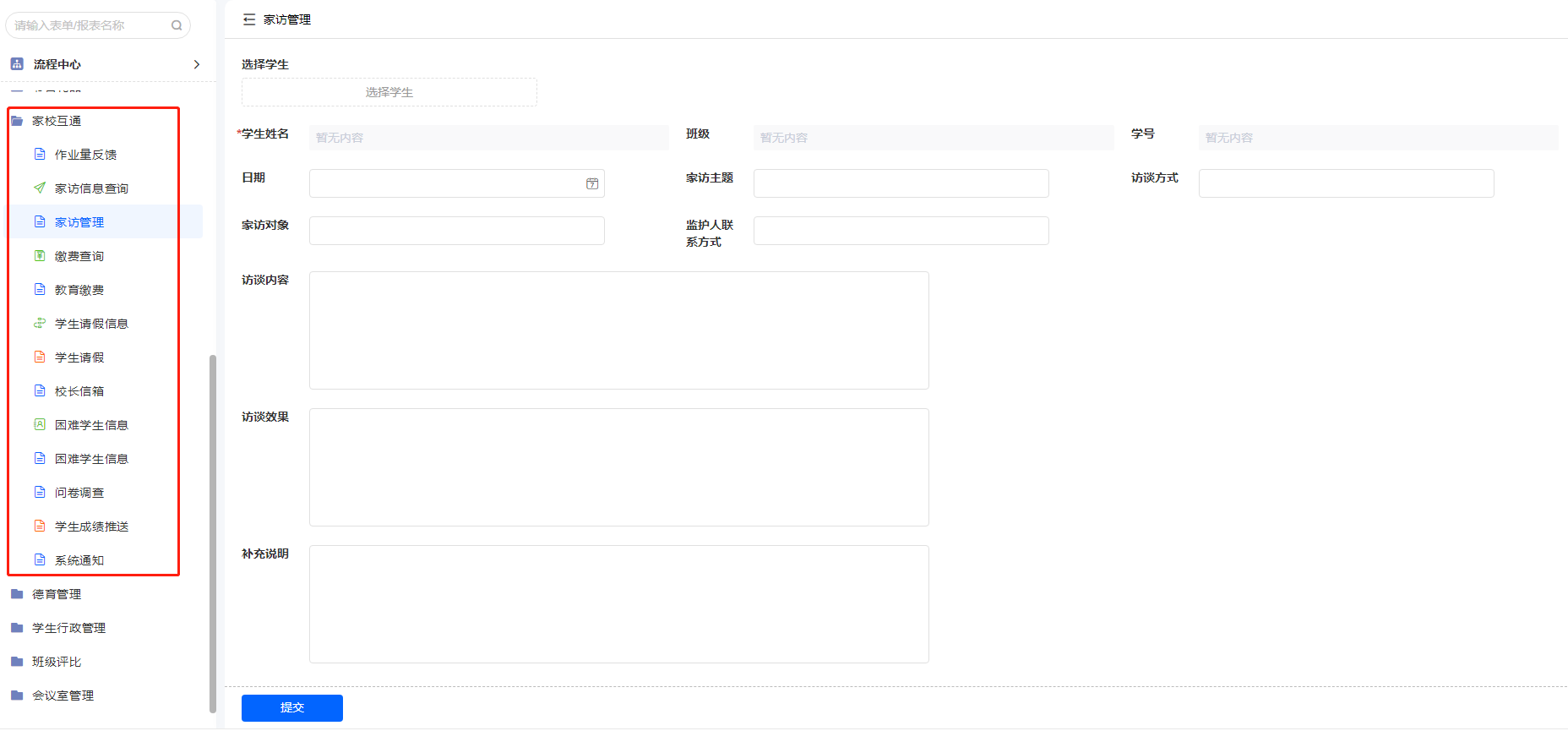Click the 日期 date input field
The height and width of the screenshot is (731, 1568).
(457, 183)
